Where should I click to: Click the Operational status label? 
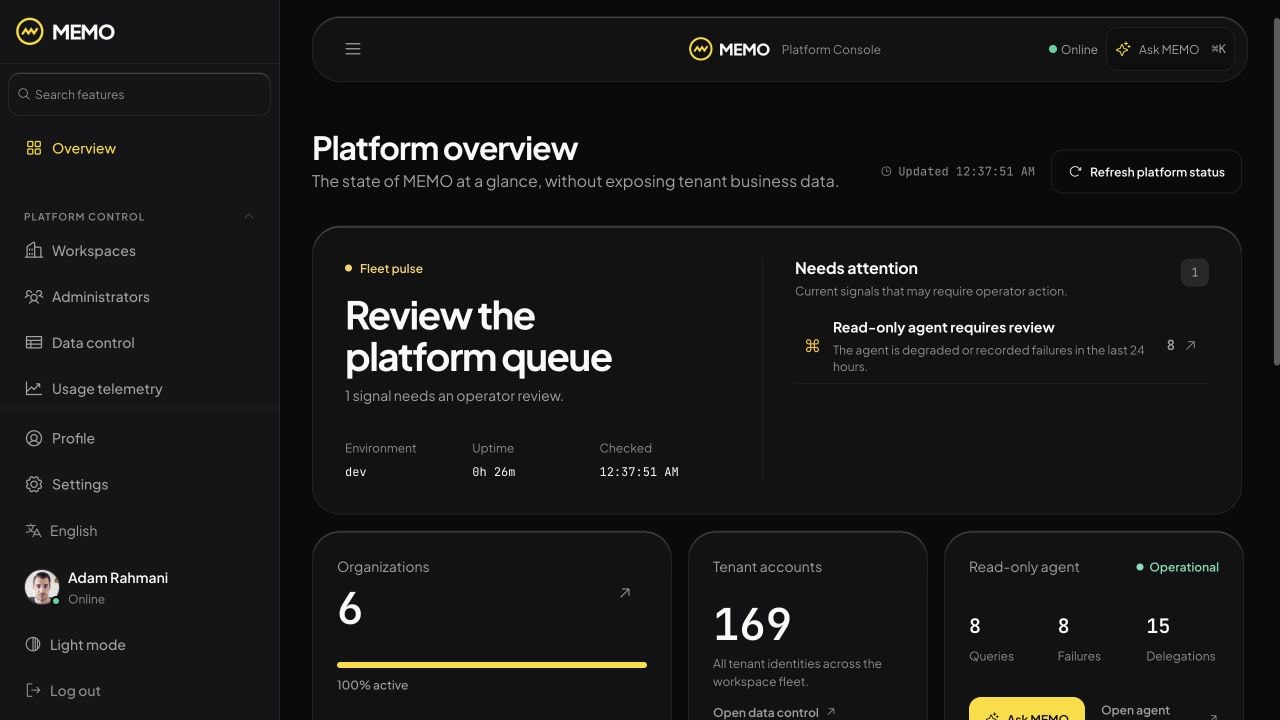(x=1178, y=567)
